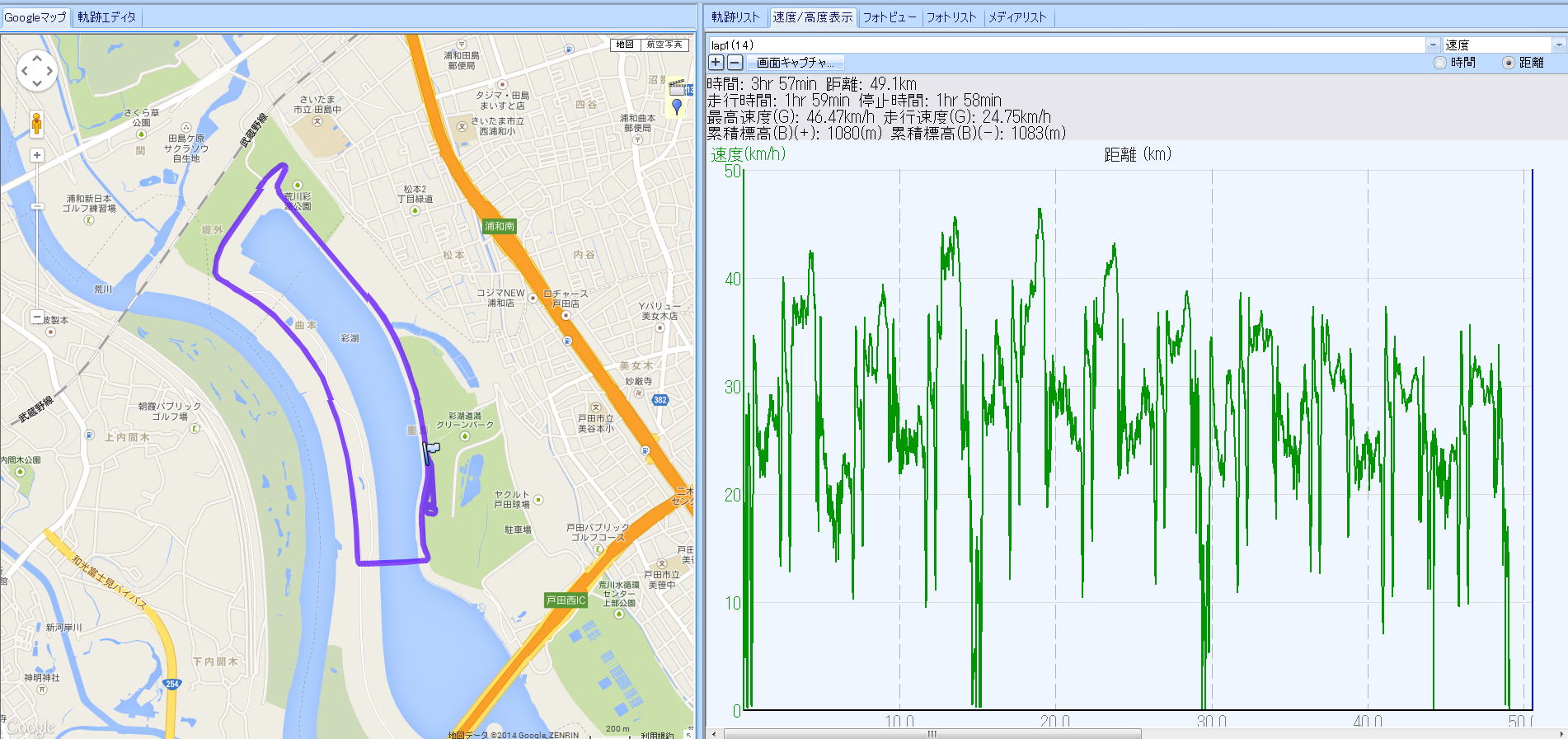Click the 累積標高(B)(+): 1080(m) stats text

click(x=794, y=134)
